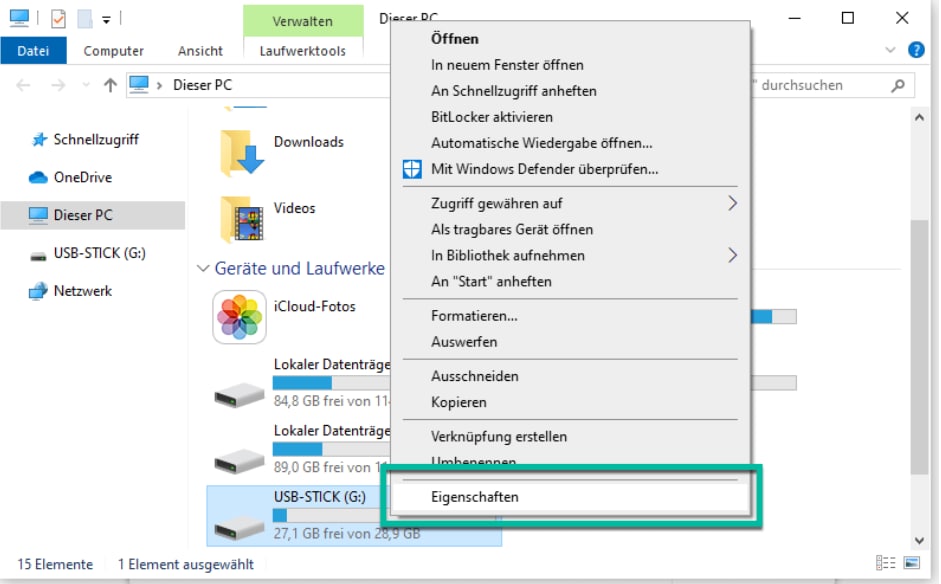Expand the In Bibliothek aufnehmen submenu
The height and width of the screenshot is (584, 941).
click(x=732, y=256)
